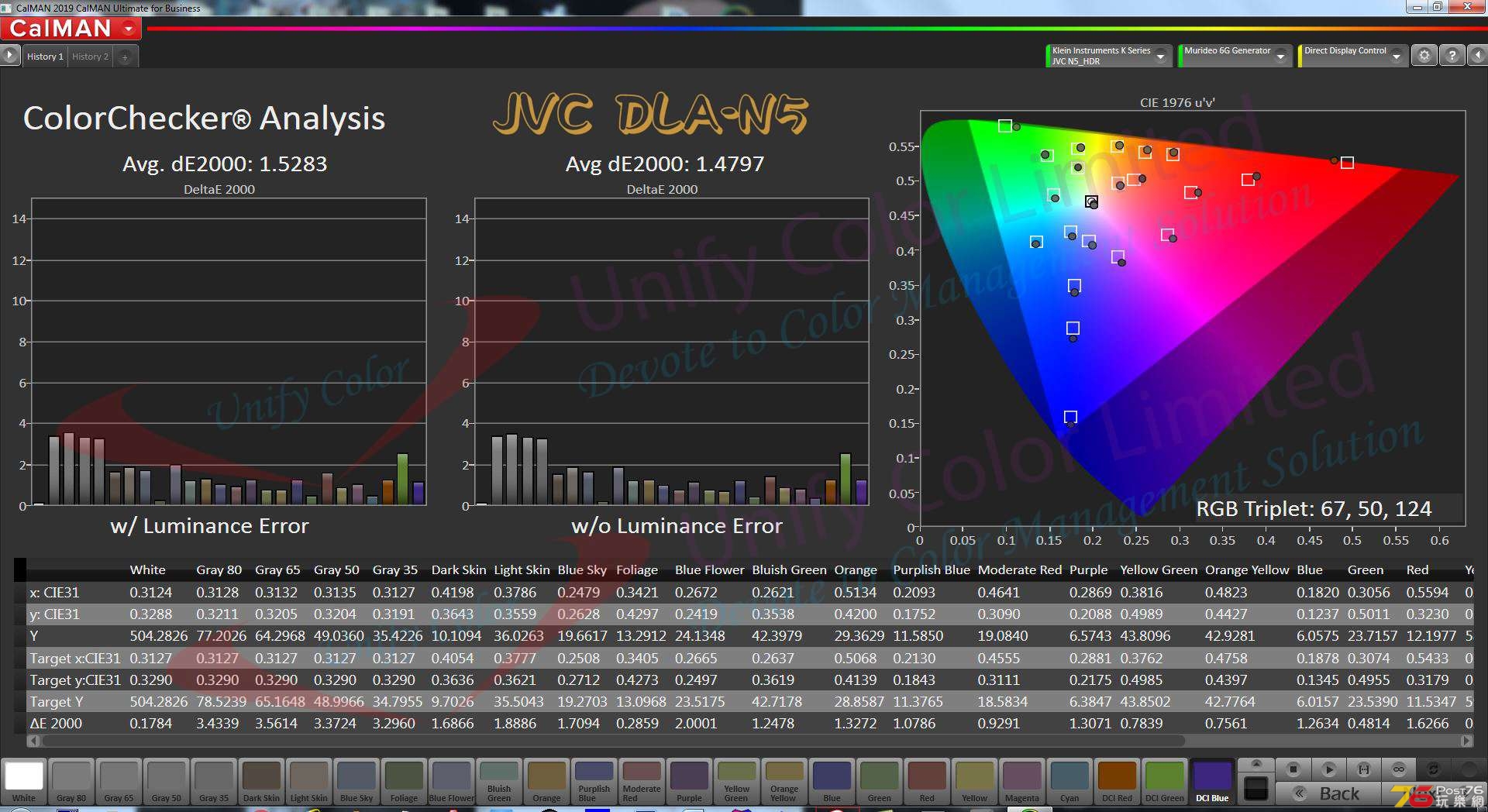Collapse right panel with arrow icon
The height and width of the screenshot is (812, 1488).
1478,56
